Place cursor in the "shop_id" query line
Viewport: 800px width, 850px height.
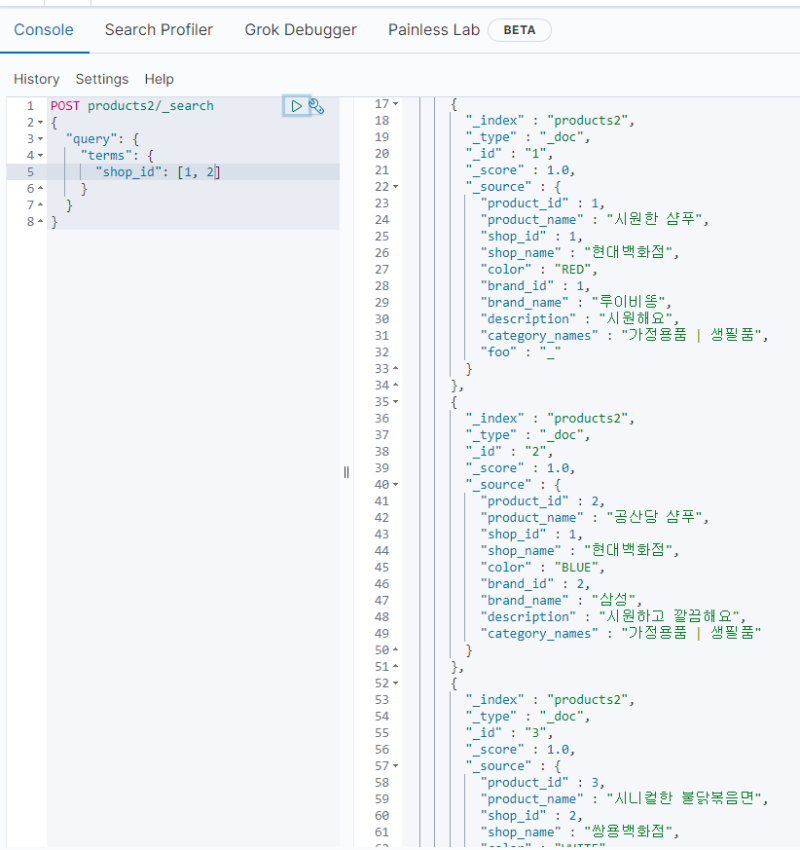(160, 172)
